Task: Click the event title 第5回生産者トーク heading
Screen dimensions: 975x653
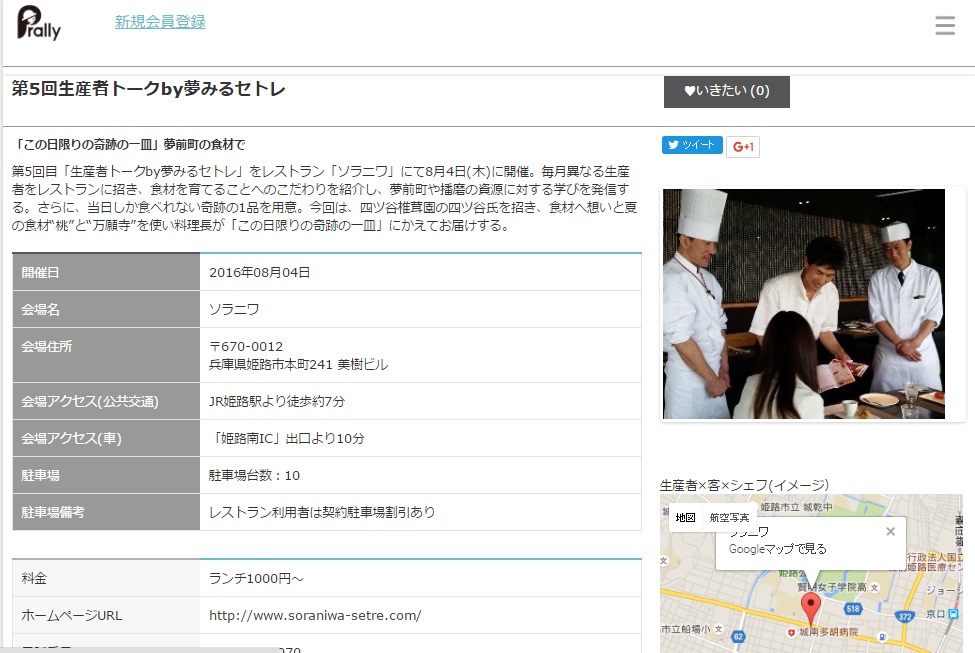Action: click(x=148, y=89)
